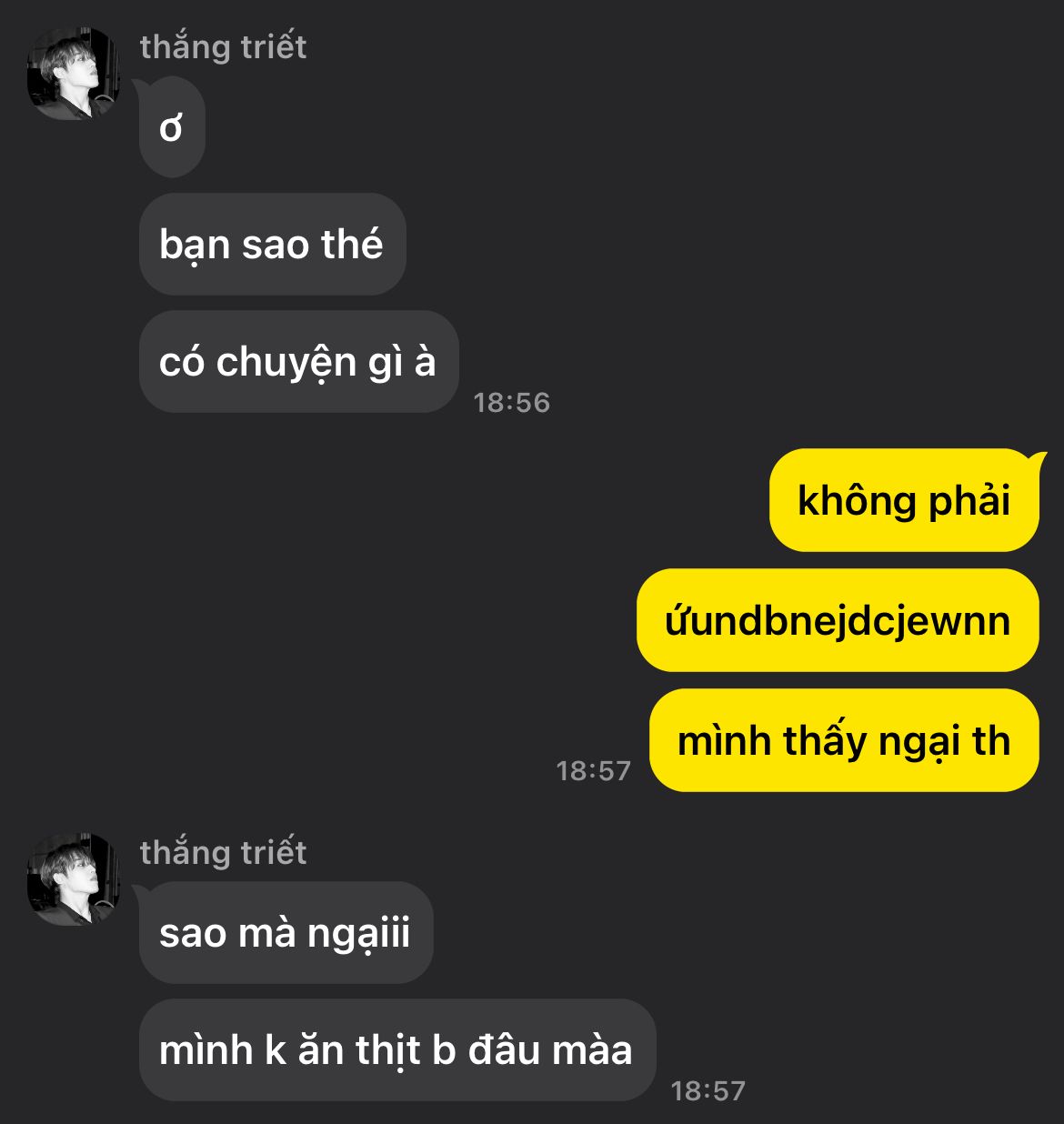Tap the 18:56 timestamp
Image resolution: width=1064 pixels, height=1124 pixels.
click(x=512, y=403)
